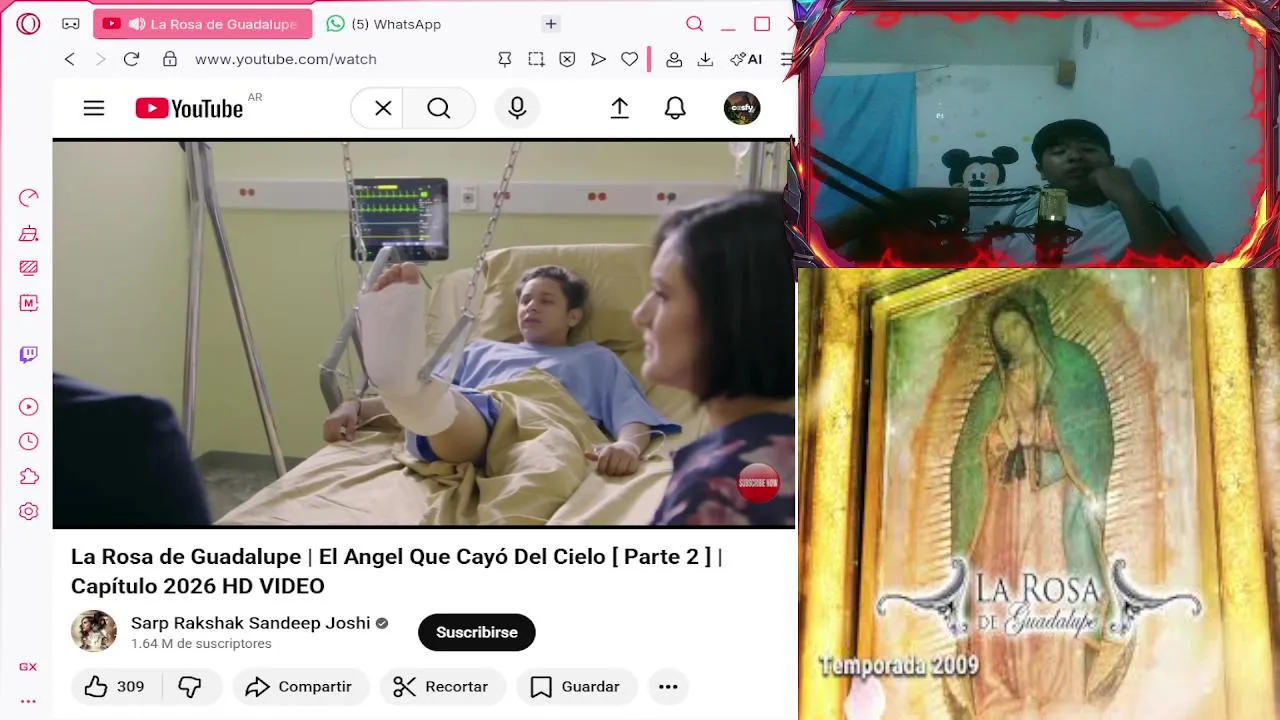
Task: Bookmark page with the heart icon
Action: click(629, 59)
